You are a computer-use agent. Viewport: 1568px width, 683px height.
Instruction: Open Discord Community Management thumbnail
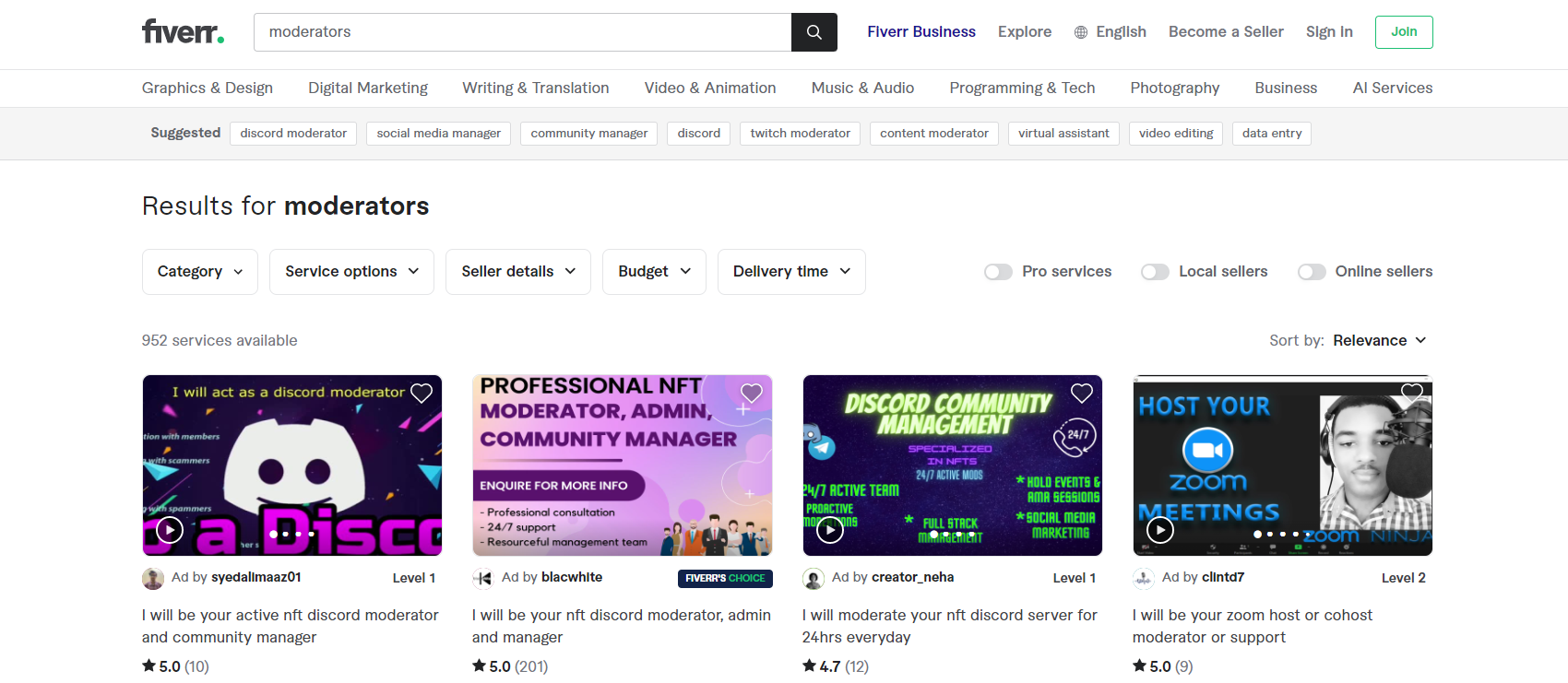point(953,465)
